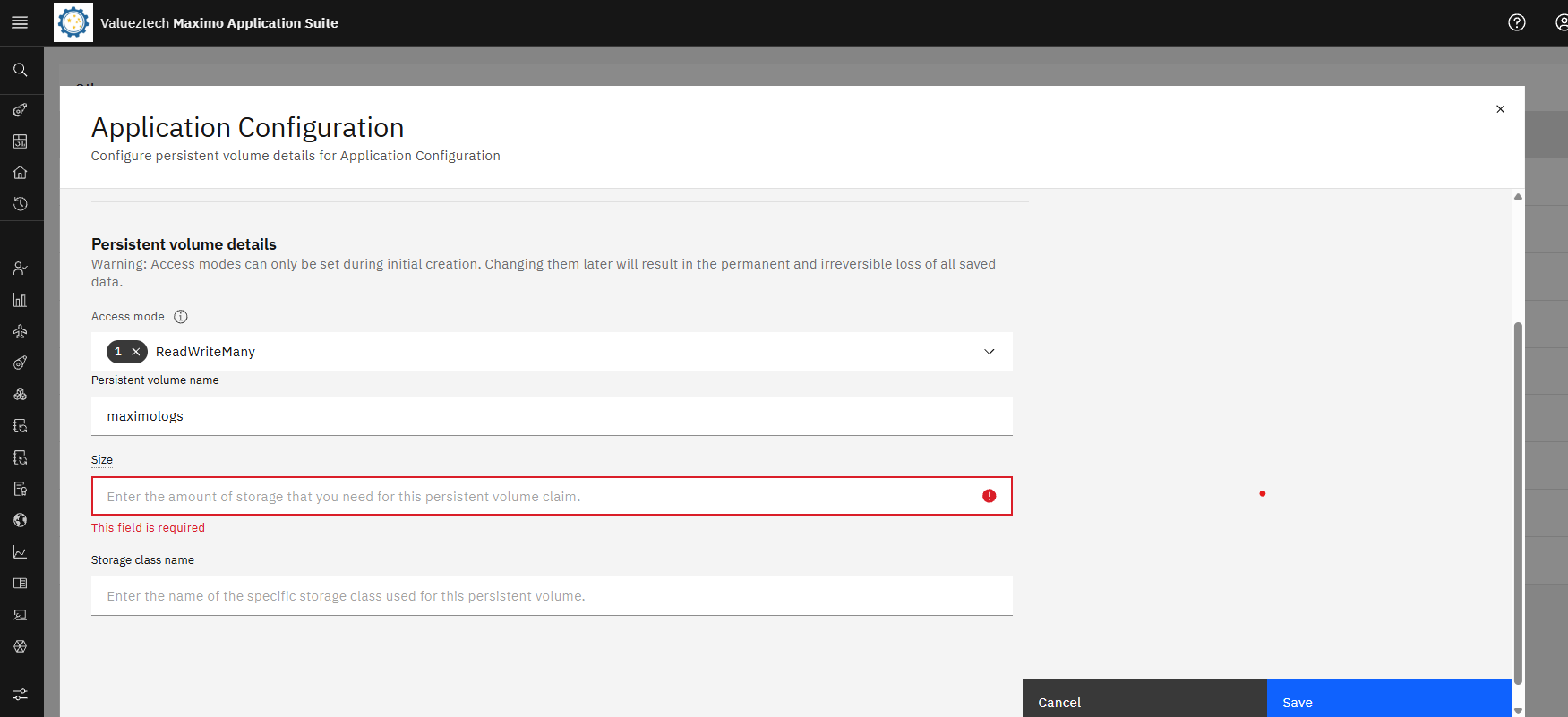Click the user approval person icon

(20, 268)
